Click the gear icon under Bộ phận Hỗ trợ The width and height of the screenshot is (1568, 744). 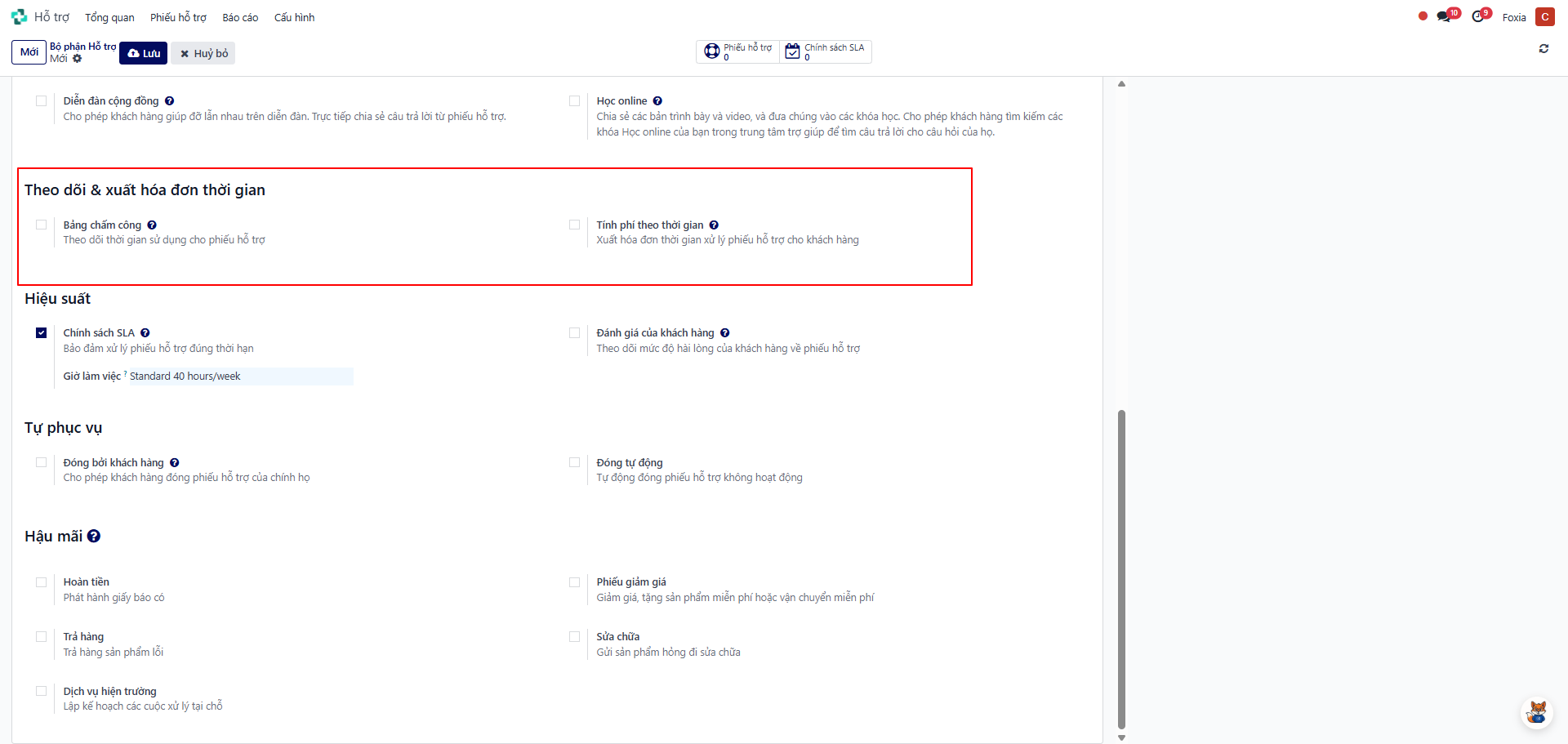click(x=78, y=59)
